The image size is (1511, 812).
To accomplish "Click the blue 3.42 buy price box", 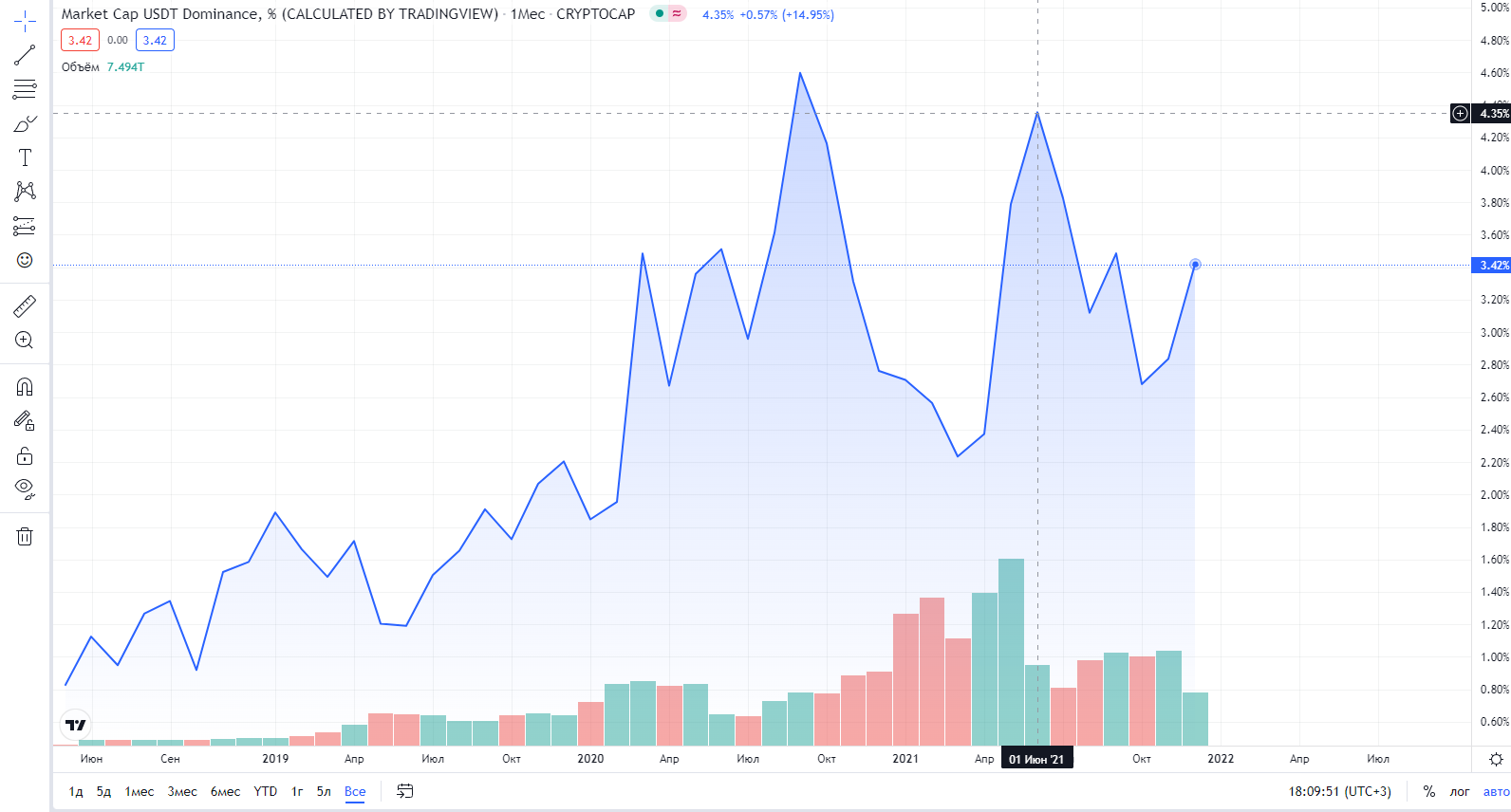I will [155, 40].
